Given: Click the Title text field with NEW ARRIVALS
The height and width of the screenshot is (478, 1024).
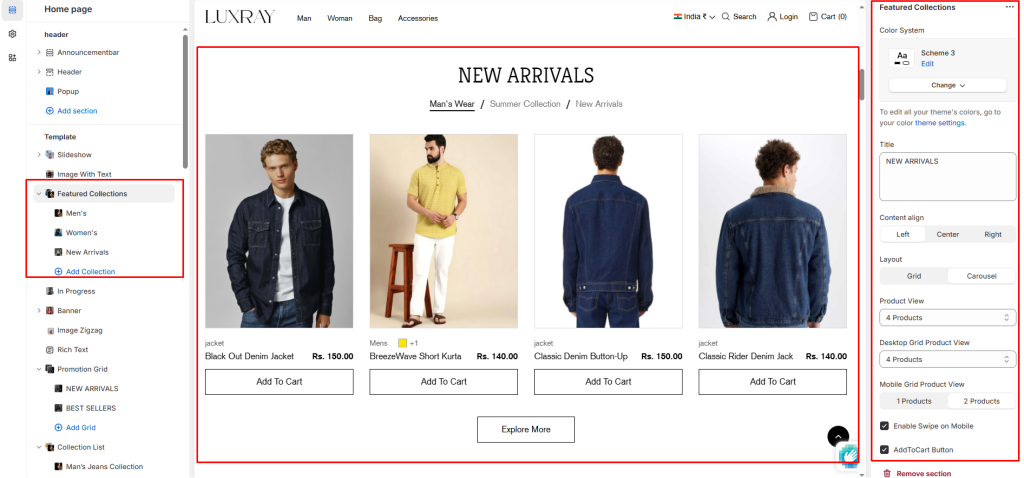Looking at the screenshot, I should [x=948, y=176].
